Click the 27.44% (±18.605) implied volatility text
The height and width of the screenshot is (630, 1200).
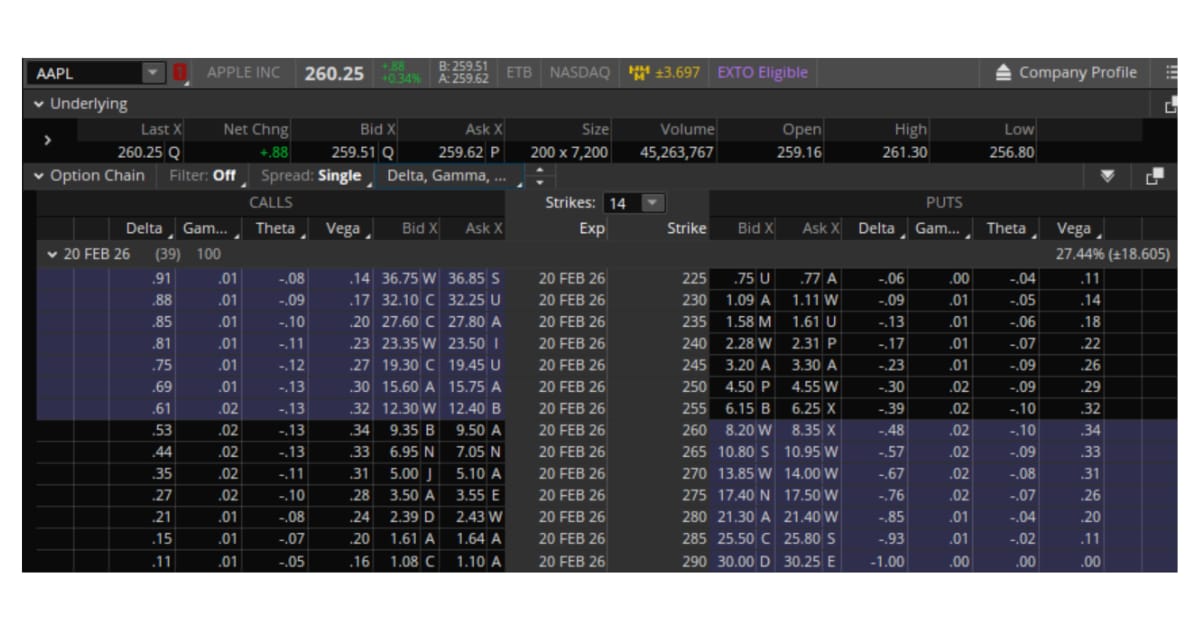click(x=1112, y=254)
